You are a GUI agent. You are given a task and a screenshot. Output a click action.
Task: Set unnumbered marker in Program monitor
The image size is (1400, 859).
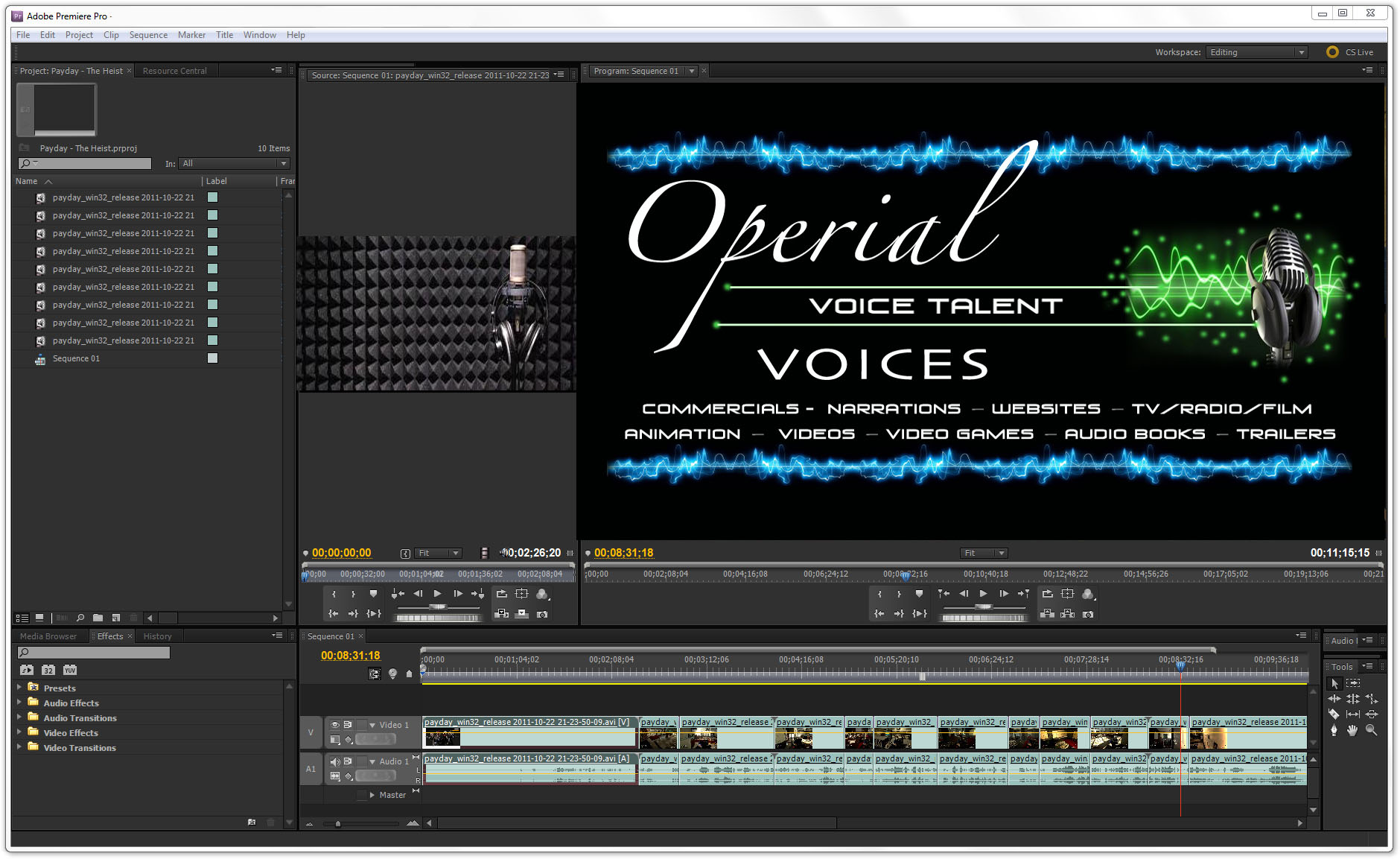[920, 594]
